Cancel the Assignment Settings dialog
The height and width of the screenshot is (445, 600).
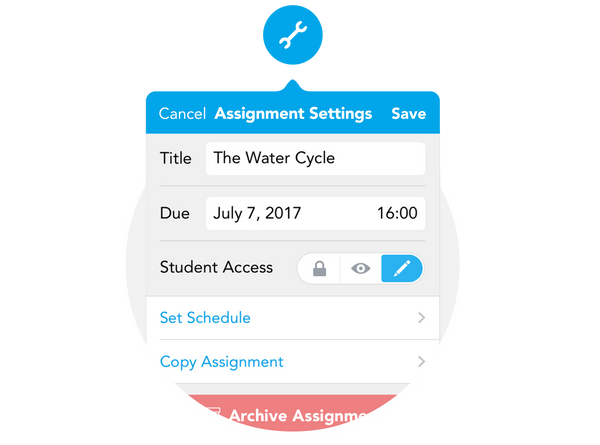(x=182, y=114)
